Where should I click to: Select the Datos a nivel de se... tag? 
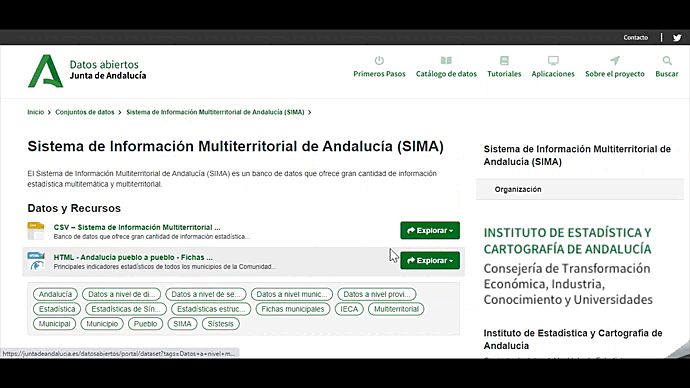coord(206,294)
